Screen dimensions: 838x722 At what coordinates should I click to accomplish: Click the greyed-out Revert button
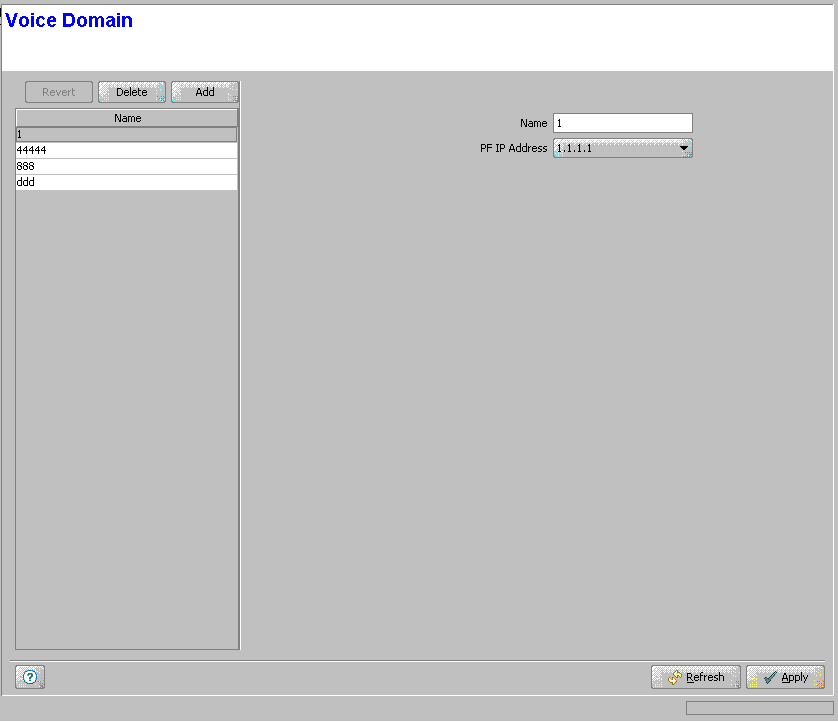58,92
